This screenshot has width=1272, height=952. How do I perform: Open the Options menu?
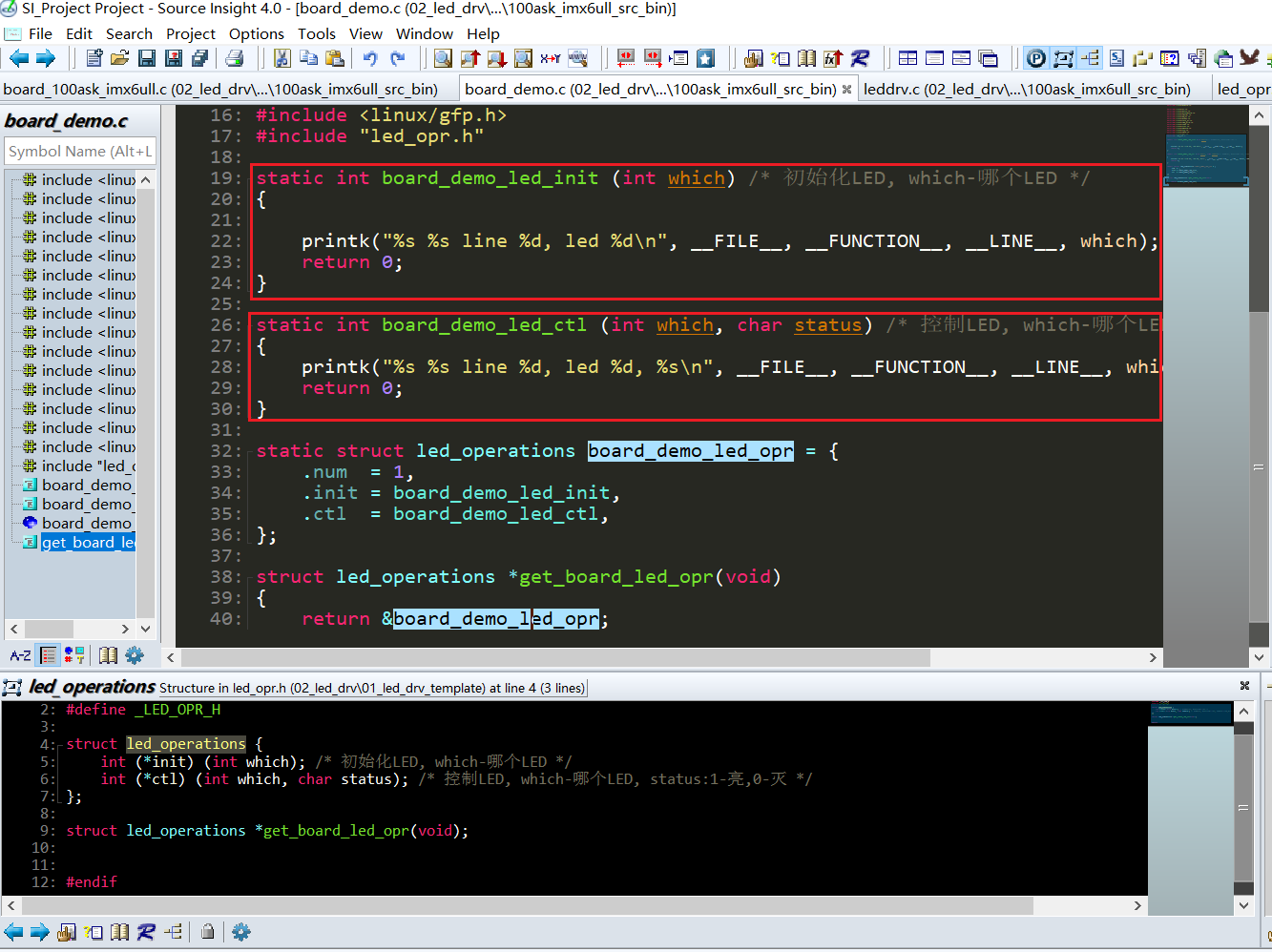(x=256, y=33)
